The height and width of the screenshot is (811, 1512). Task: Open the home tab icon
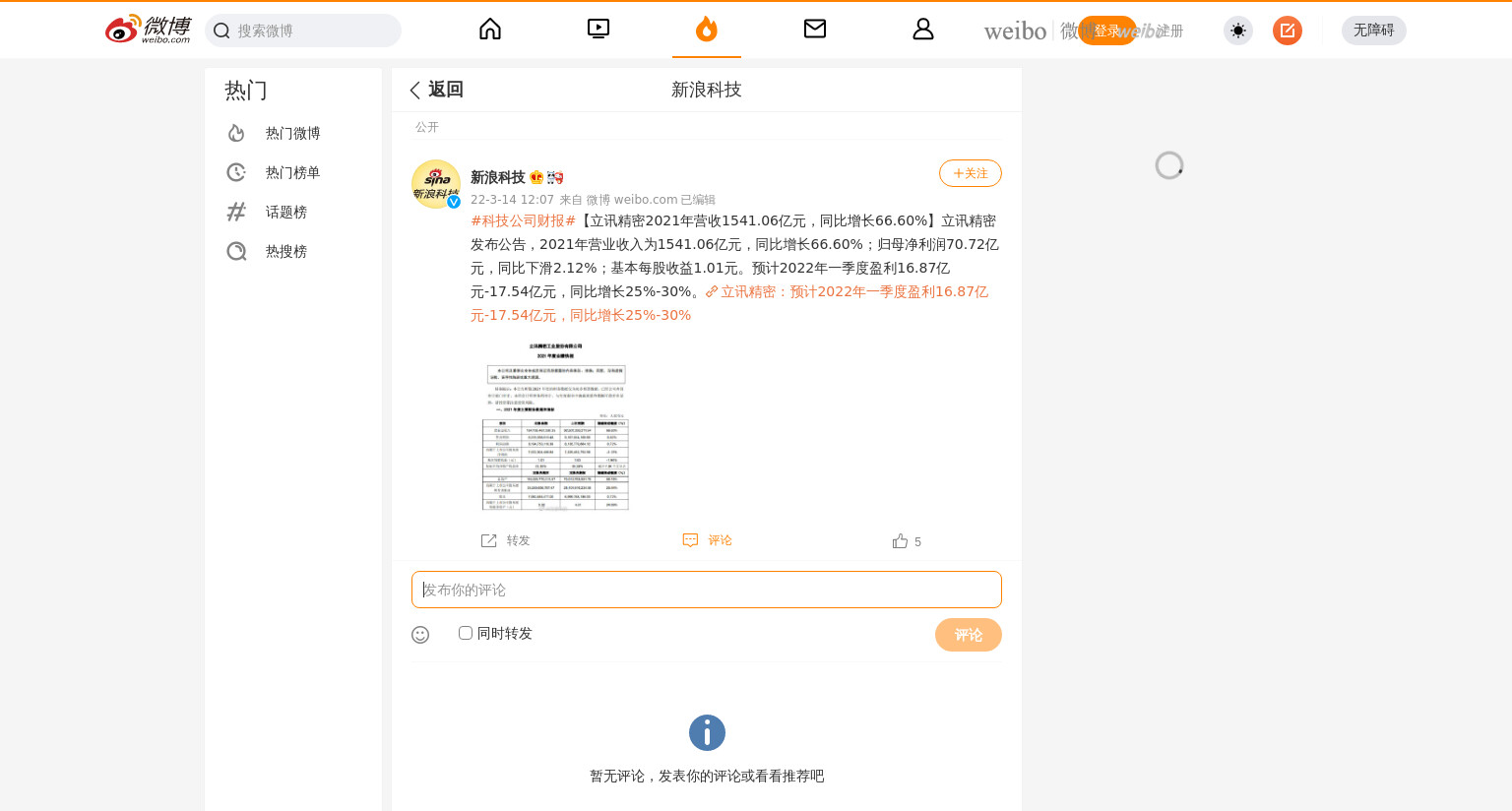pyautogui.click(x=490, y=29)
